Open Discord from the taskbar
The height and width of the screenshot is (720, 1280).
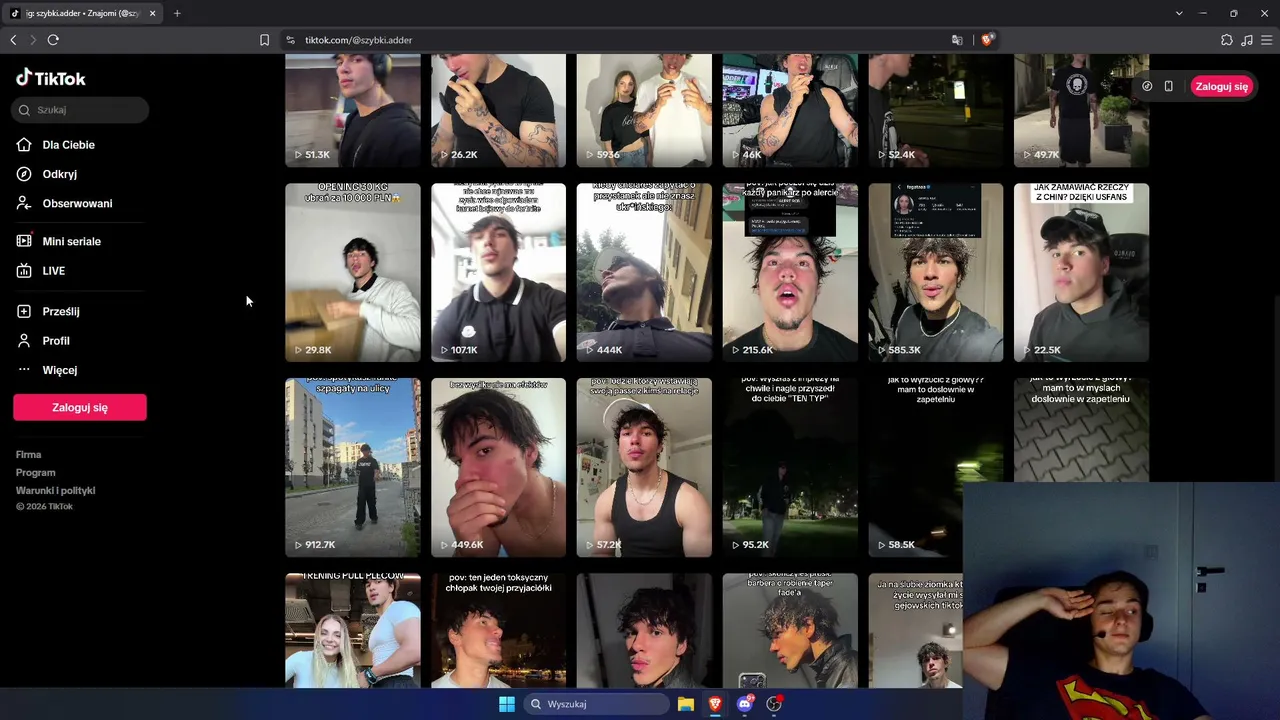pyautogui.click(x=745, y=704)
